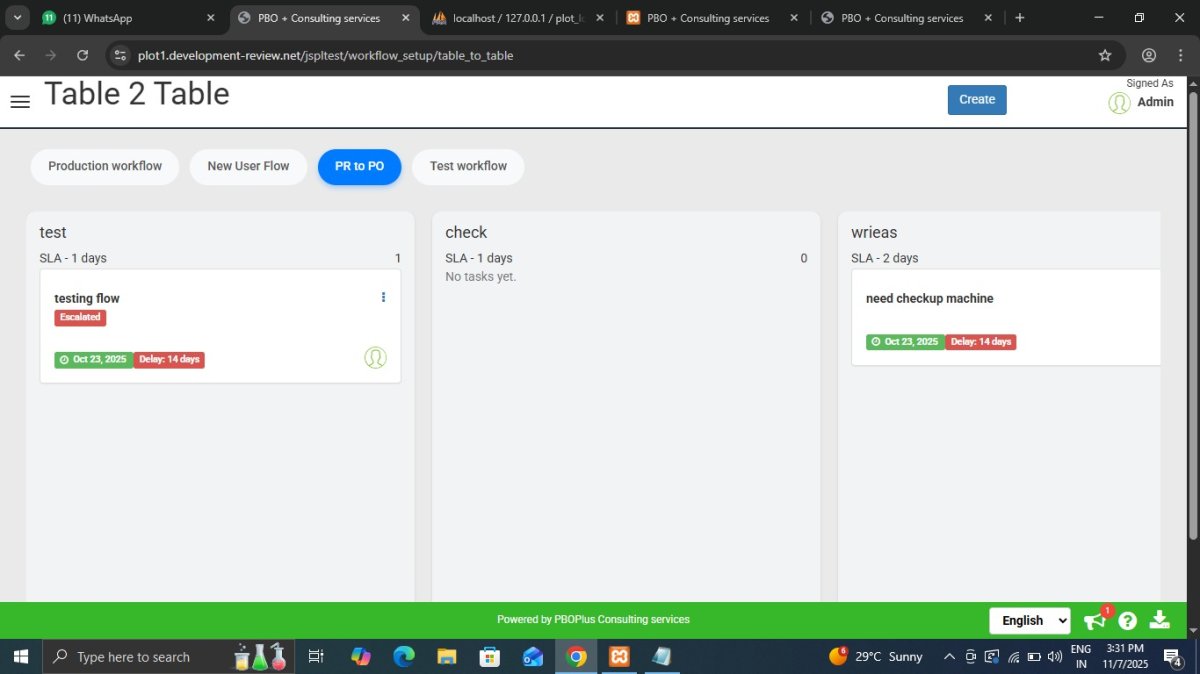Viewport: 1200px width, 674px height.
Task: Click the Create button
Action: [x=977, y=100]
